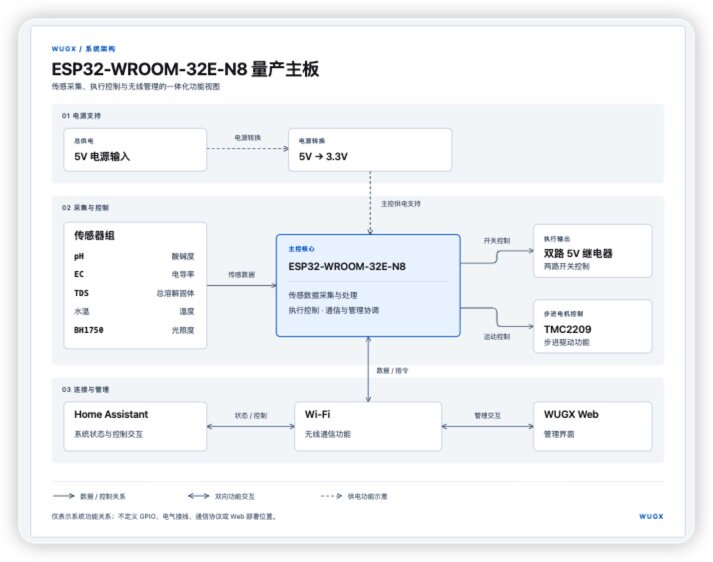Click the footer note starting "仅表示系统功能关系"
The width and height of the screenshot is (713, 562).
[x=164, y=517]
